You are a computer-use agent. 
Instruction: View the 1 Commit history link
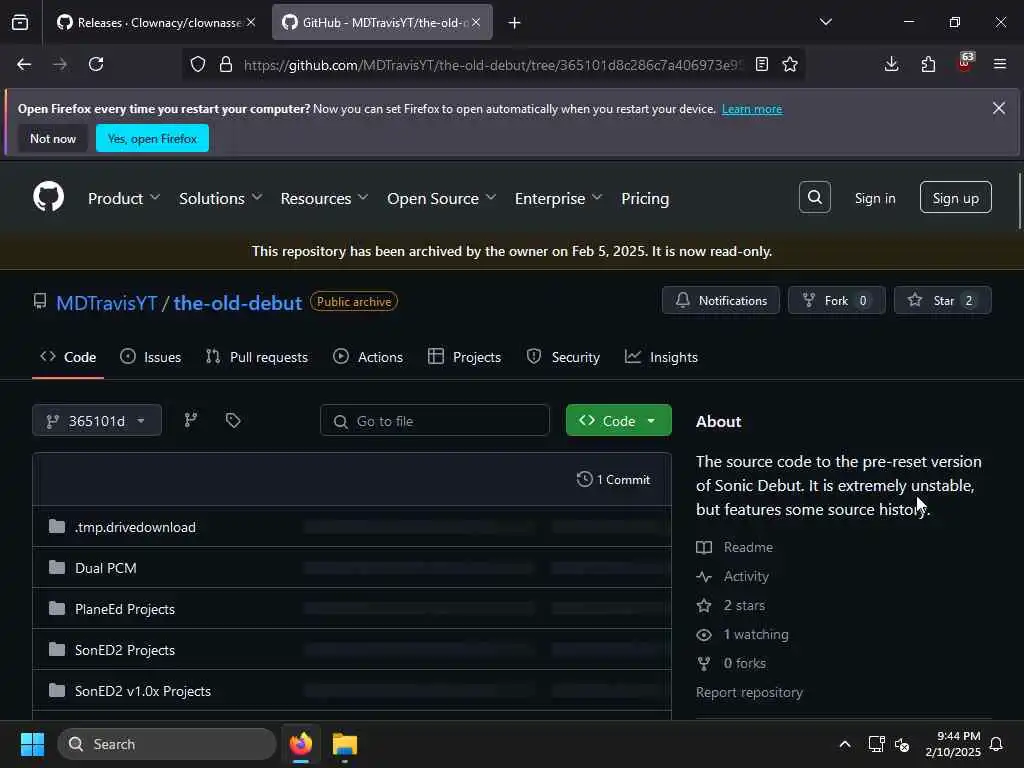pyautogui.click(x=613, y=479)
